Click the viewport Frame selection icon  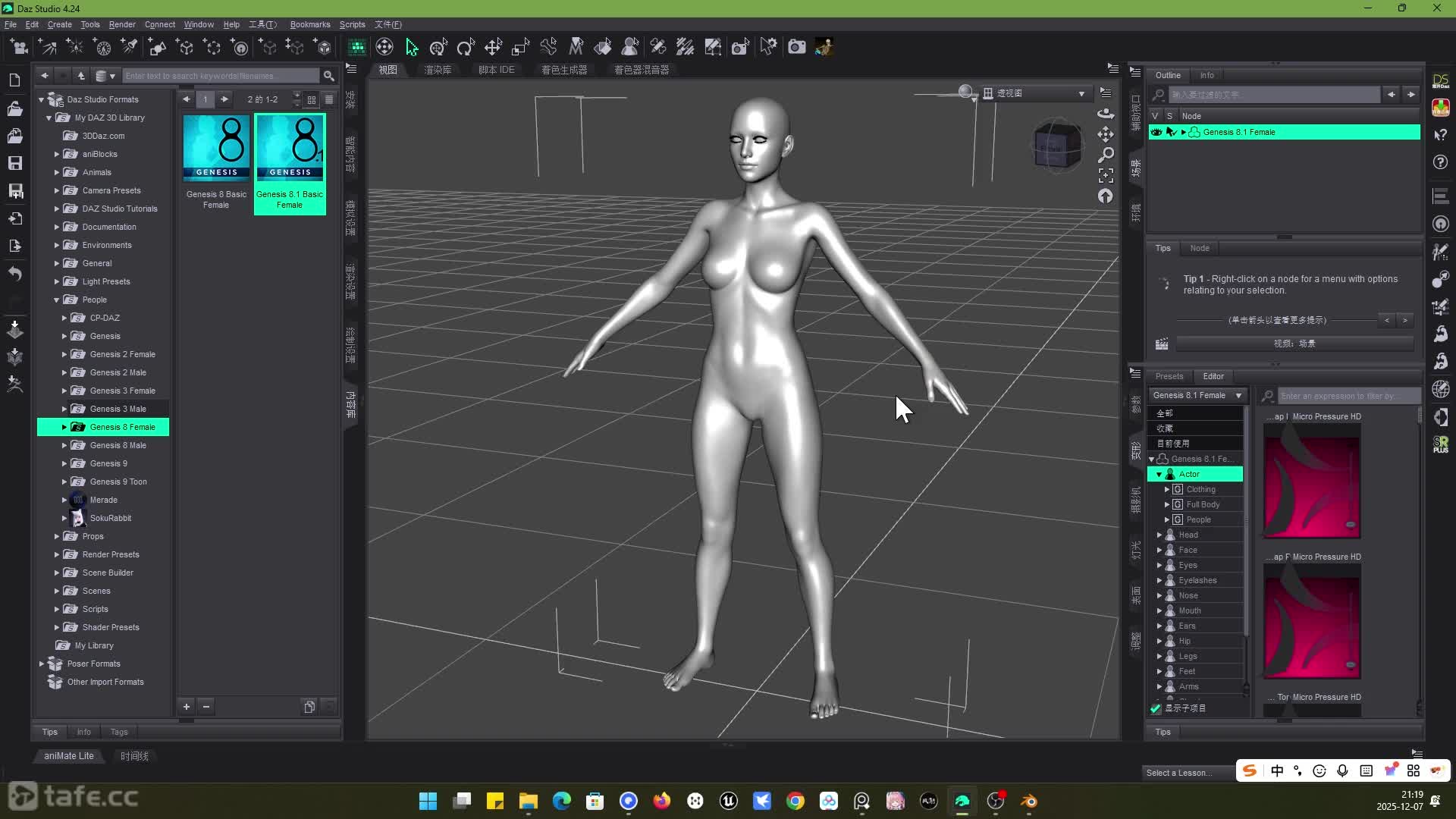1106,175
